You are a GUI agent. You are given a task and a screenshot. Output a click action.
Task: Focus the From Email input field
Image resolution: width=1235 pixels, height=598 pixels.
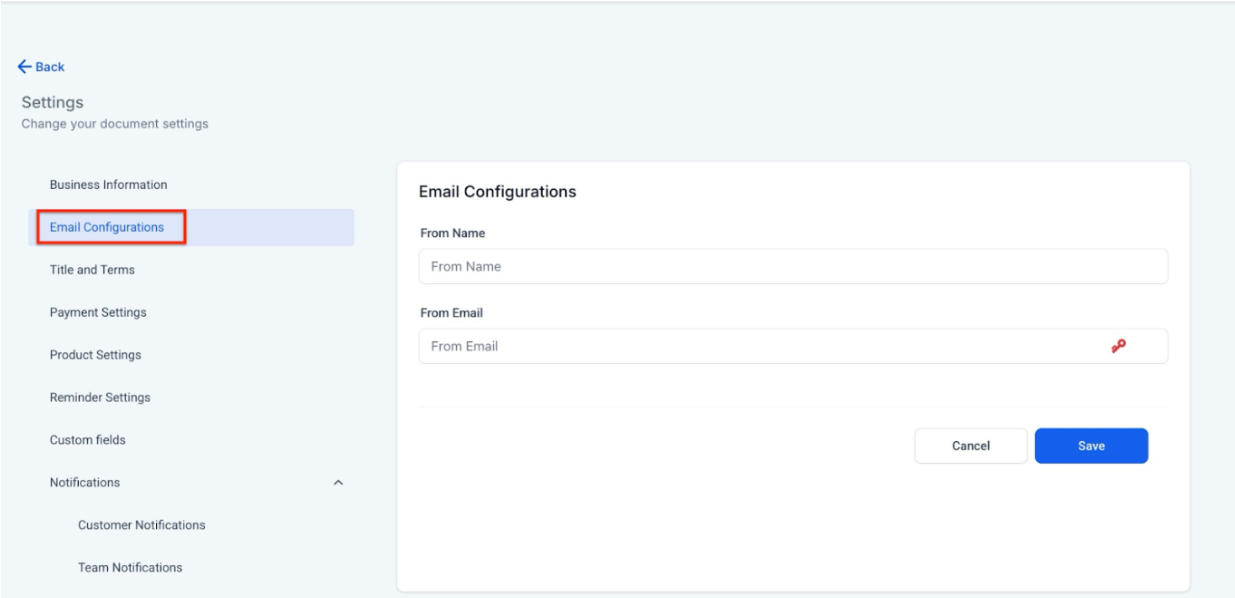(760, 346)
